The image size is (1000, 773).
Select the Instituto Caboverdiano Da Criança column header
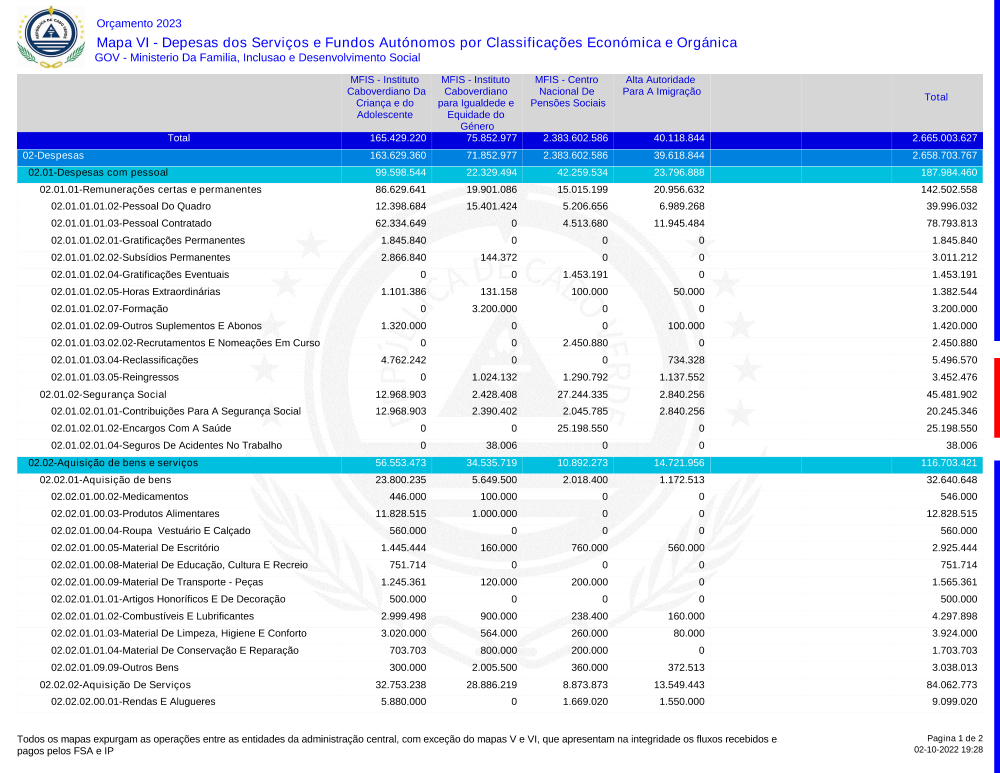click(386, 97)
